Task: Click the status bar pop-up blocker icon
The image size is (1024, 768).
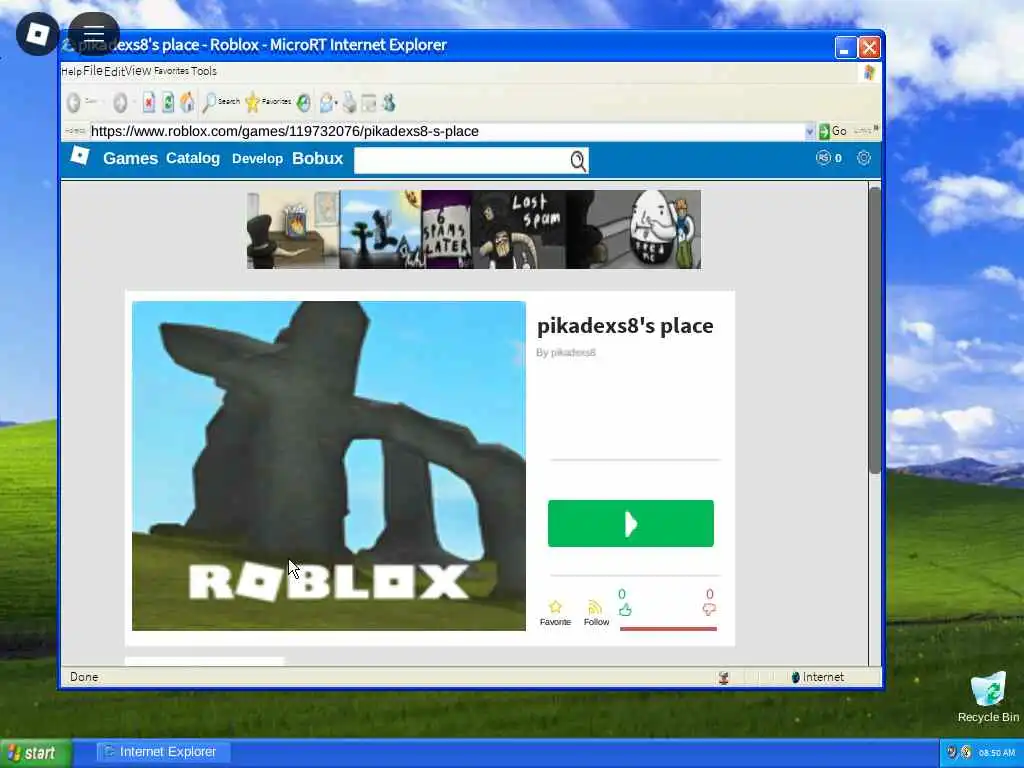Action: coord(723,678)
